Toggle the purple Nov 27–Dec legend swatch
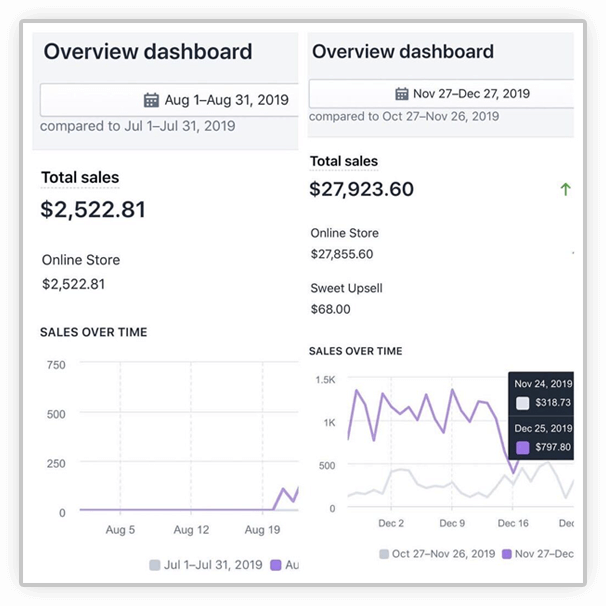 [x=506, y=553]
